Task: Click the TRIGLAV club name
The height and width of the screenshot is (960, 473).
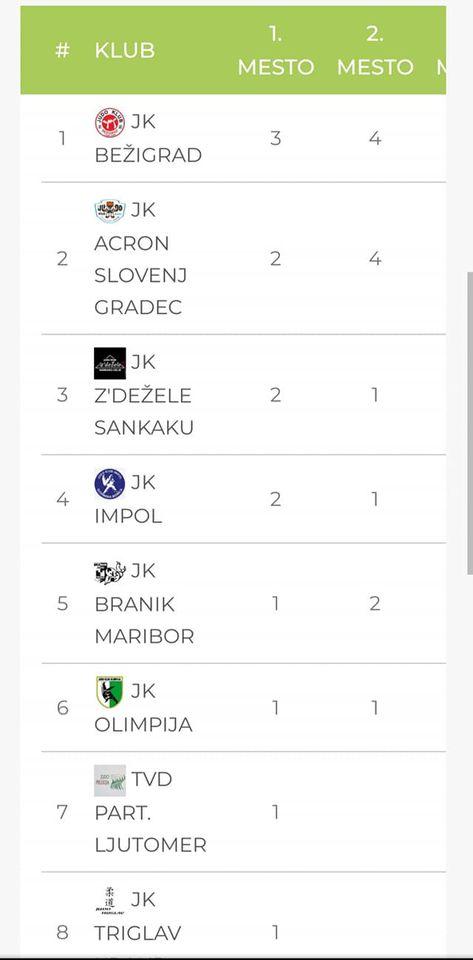Action: (138, 933)
